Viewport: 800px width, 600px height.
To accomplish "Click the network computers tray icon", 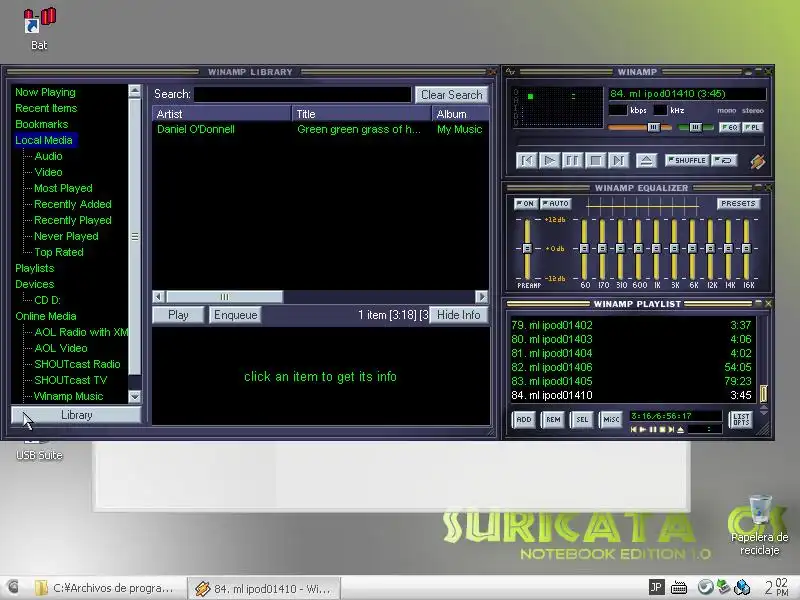I will click(x=742, y=587).
